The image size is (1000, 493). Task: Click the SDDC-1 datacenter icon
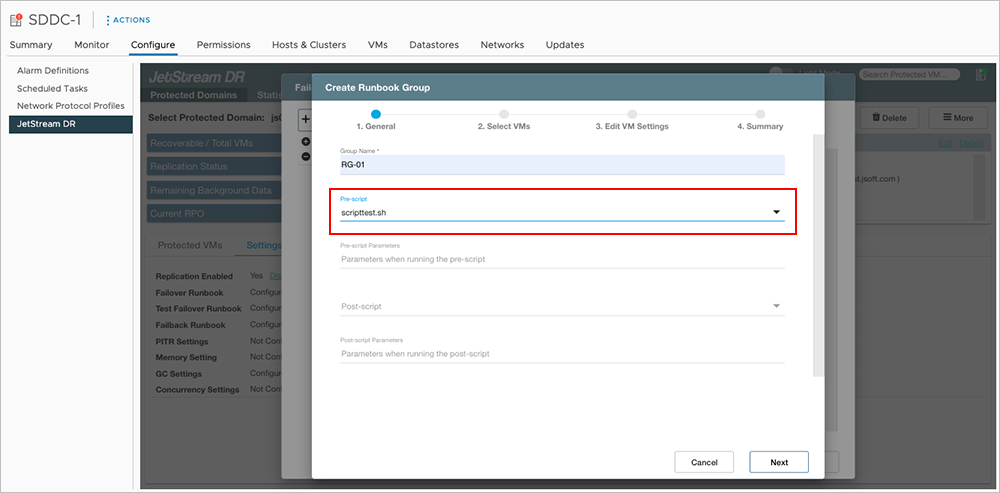click(x=16, y=20)
